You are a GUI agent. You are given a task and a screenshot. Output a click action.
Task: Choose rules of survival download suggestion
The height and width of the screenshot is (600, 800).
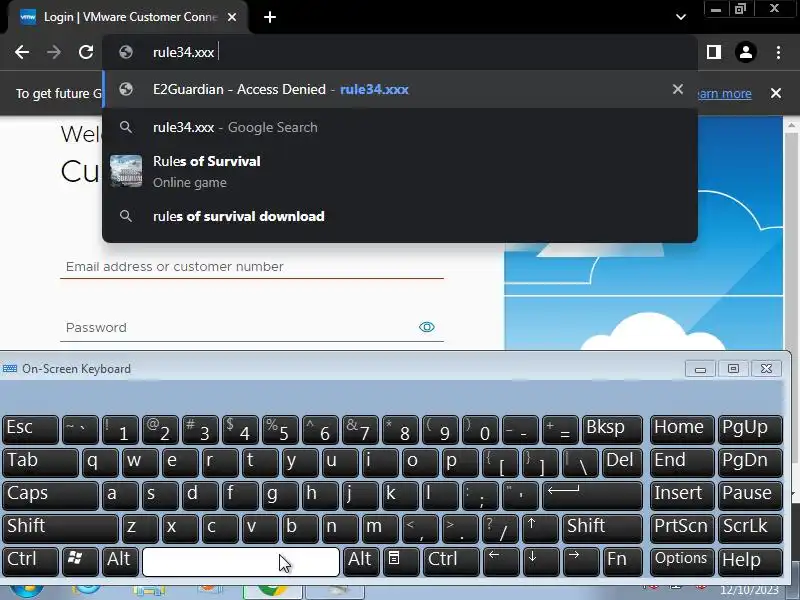click(x=399, y=216)
